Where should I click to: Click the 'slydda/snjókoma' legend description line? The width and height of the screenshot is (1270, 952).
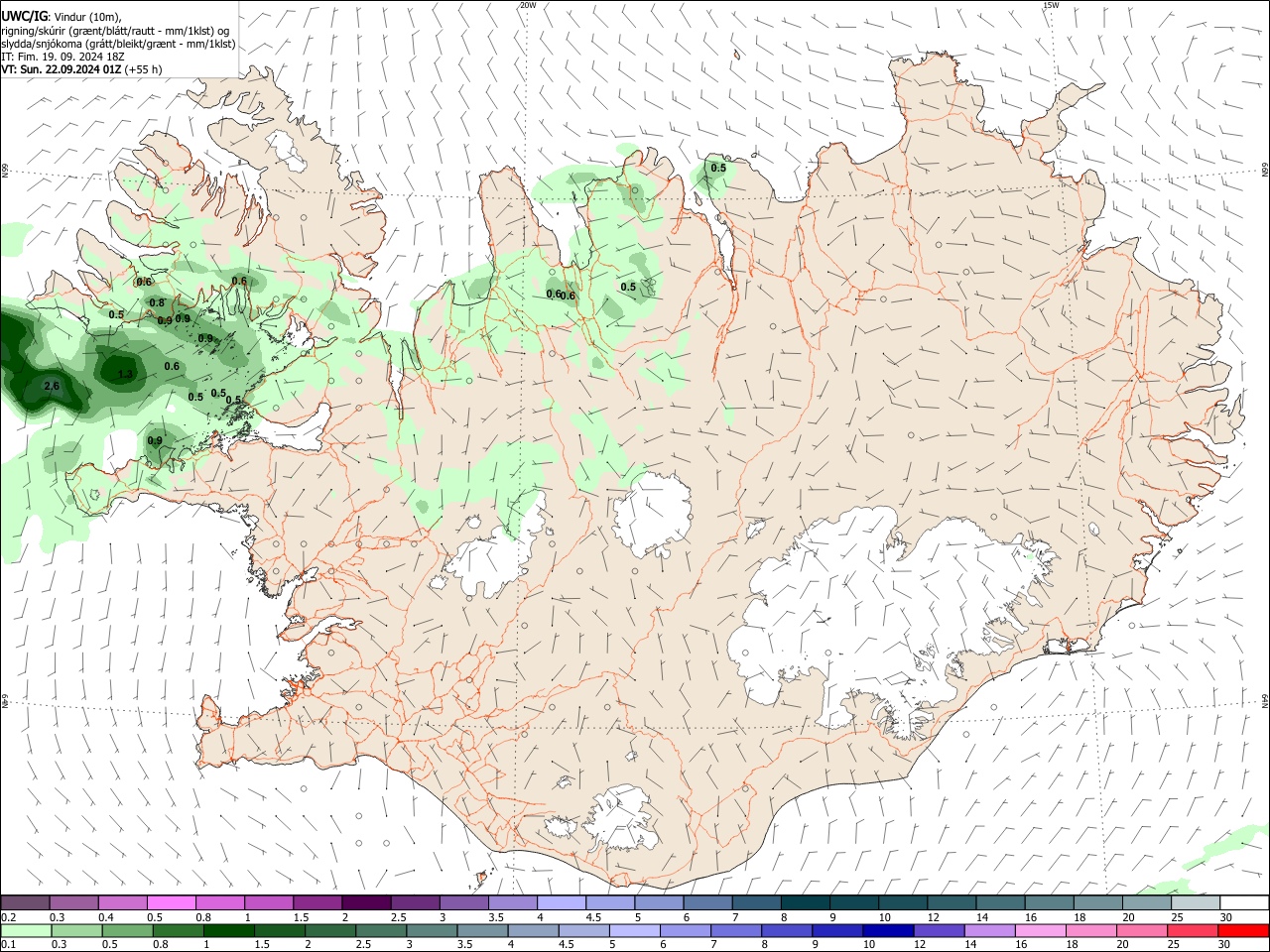pyautogui.click(x=118, y=44)
